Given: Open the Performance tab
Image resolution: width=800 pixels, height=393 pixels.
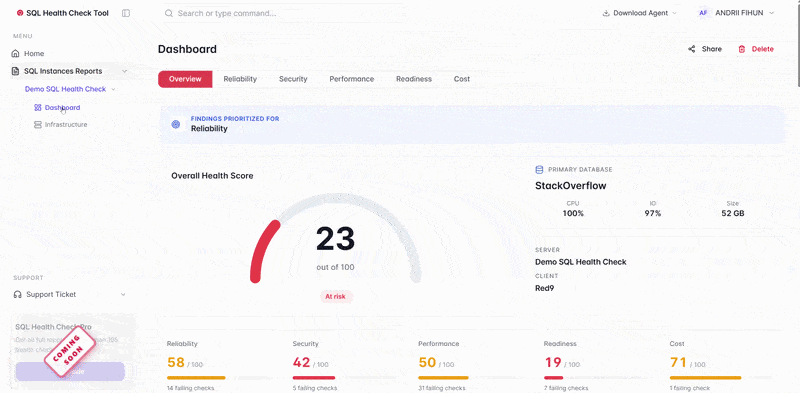Looking at the screenshot, I should tap(352, 79).
